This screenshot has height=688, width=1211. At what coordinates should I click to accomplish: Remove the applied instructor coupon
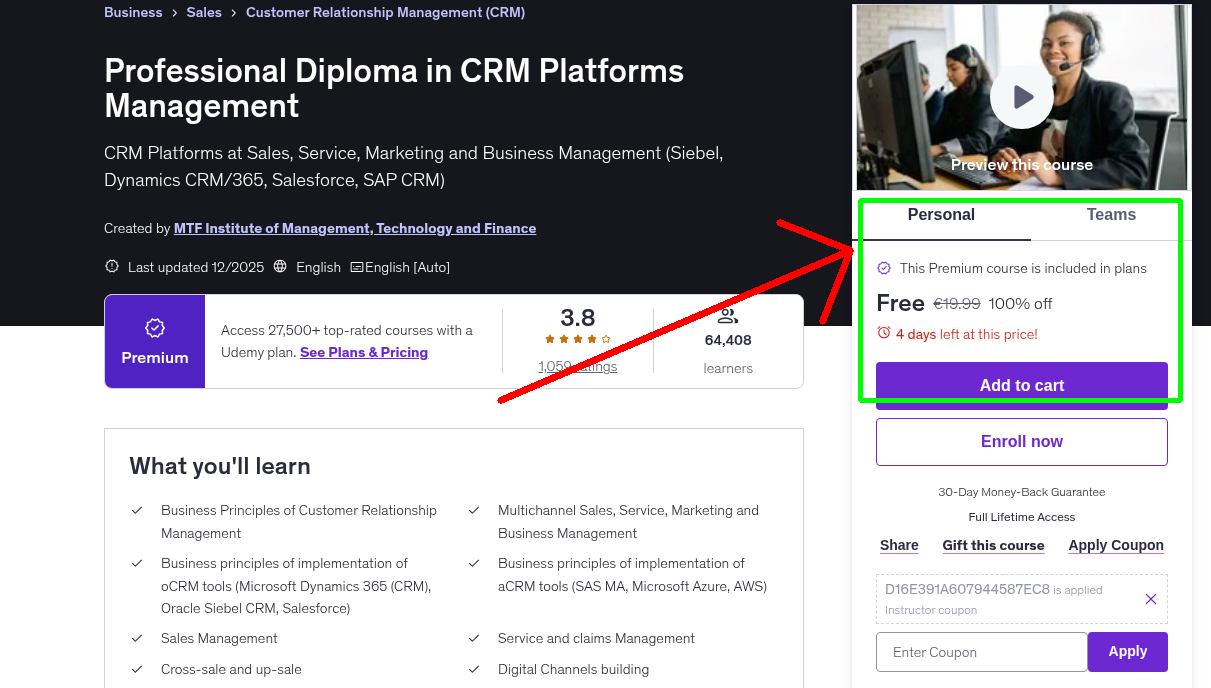(1150, 598)
